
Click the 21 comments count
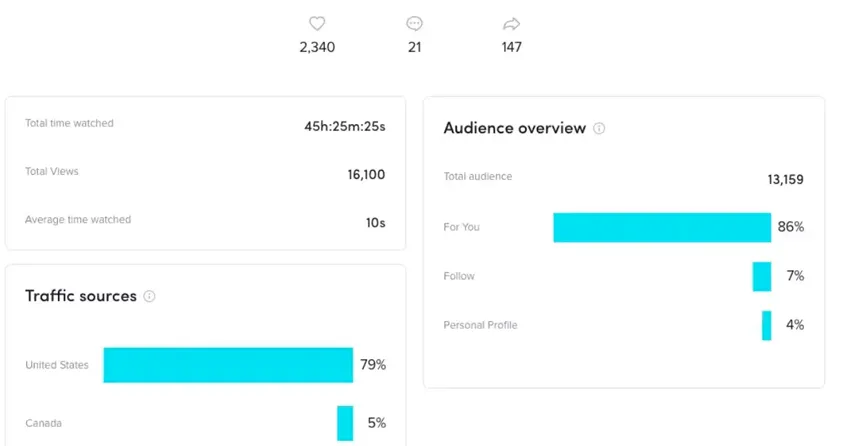point(415,47)
